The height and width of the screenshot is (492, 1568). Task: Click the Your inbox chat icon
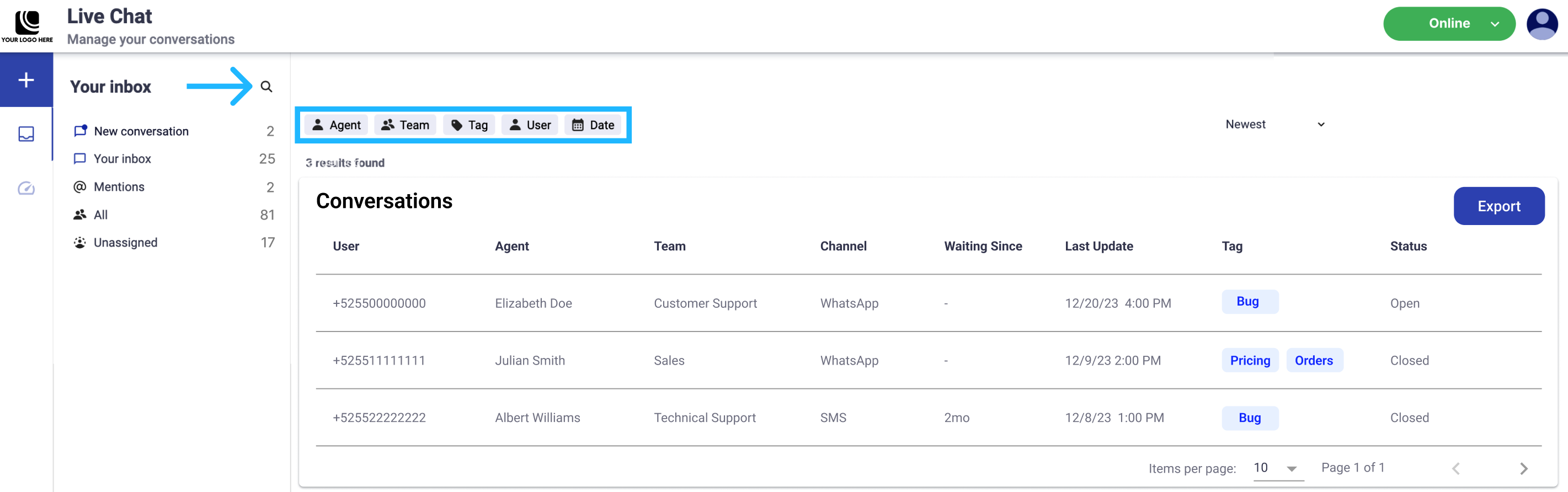[x=80, y=159]
